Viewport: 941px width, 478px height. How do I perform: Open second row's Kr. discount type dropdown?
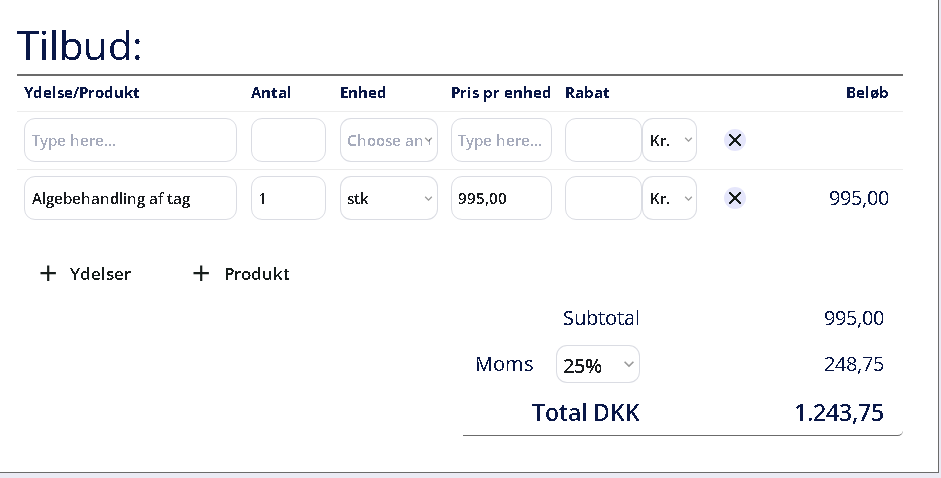(669, 198)
